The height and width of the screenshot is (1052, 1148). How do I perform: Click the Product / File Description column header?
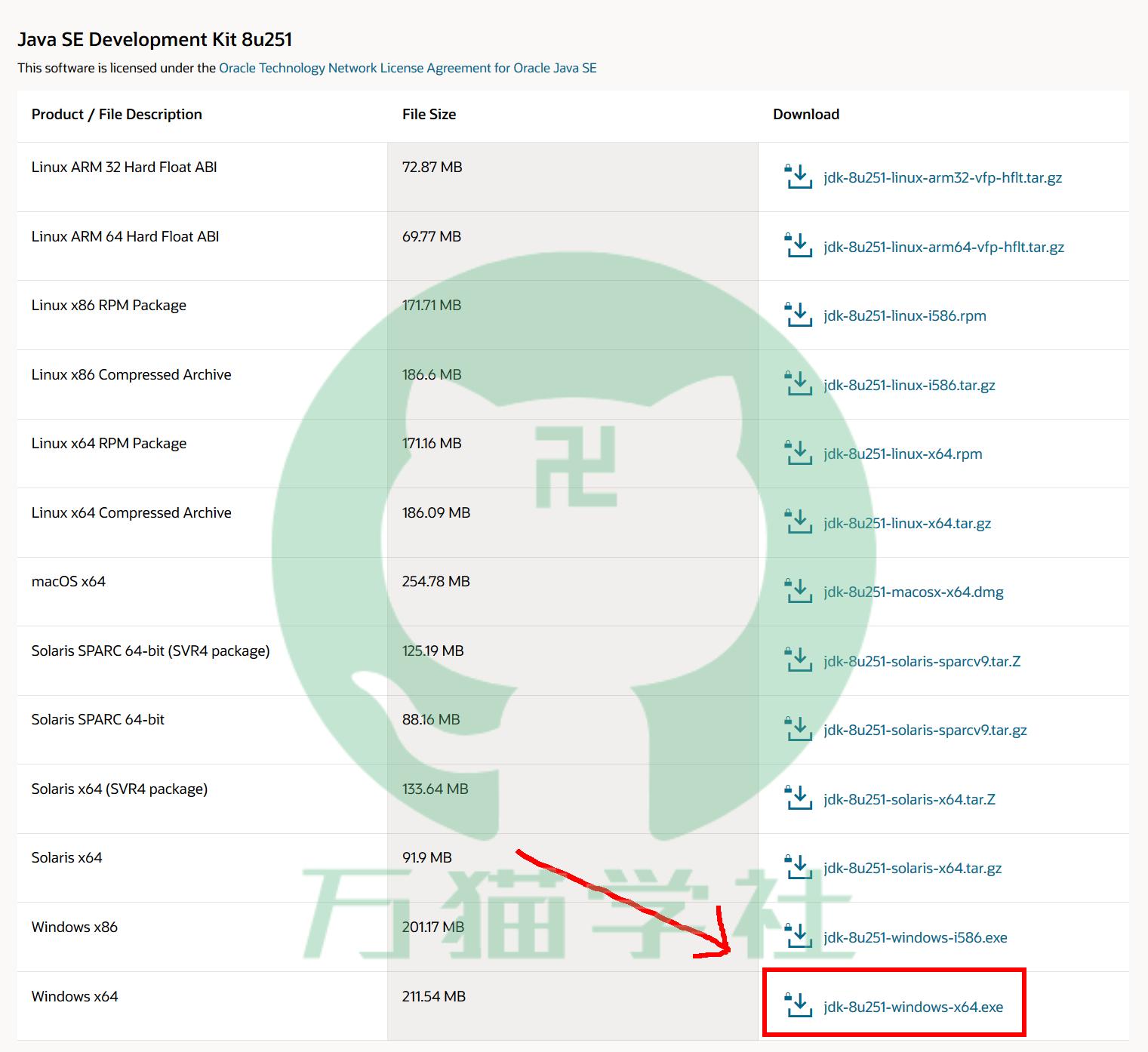[116, 114]
